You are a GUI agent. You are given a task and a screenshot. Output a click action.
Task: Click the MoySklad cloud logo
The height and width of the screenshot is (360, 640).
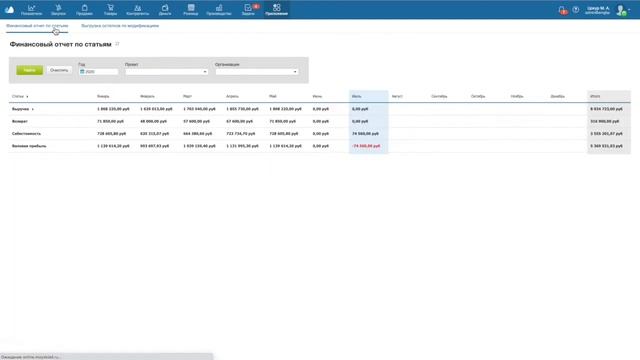coord(9,9)
